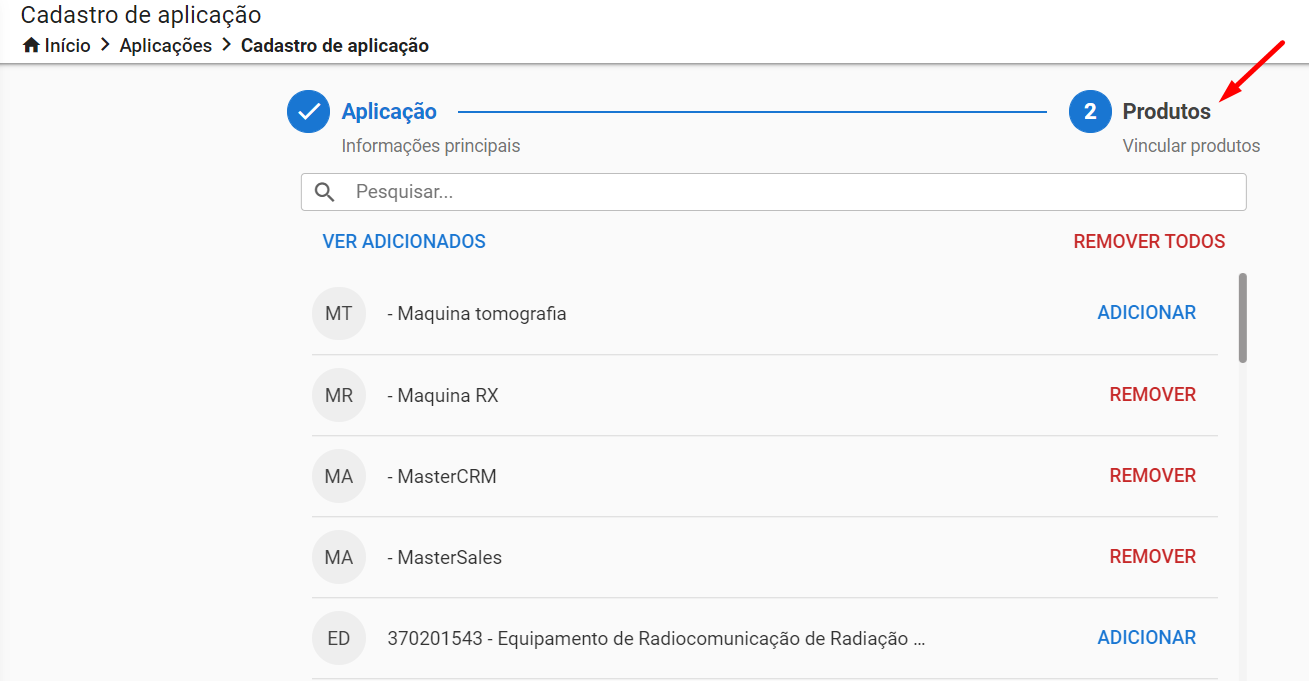Click the ED avatar for Equipamento de Radiocomunicação

[x=339, y=638]
